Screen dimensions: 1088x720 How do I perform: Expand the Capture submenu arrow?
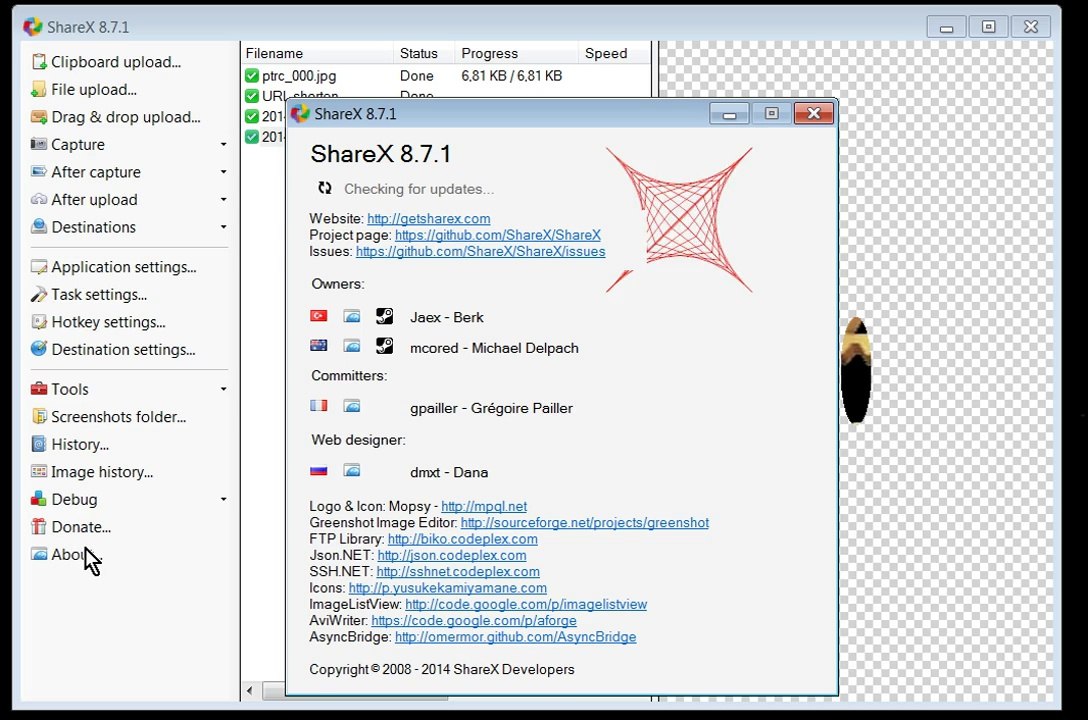223,144
